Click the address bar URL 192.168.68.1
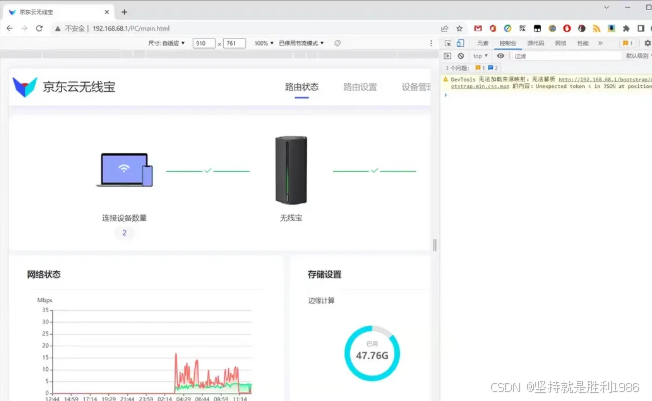 point(131,28)
